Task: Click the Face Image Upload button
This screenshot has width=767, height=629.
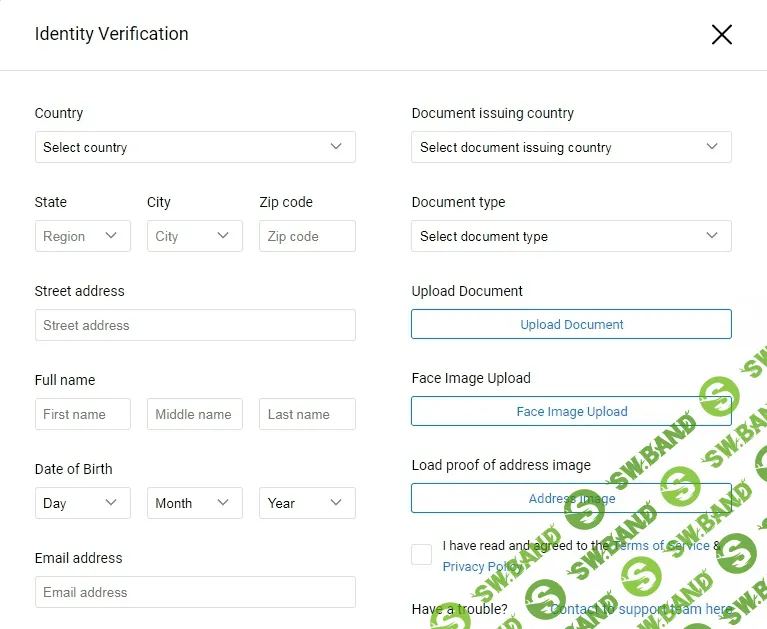Action: (571, 411)
